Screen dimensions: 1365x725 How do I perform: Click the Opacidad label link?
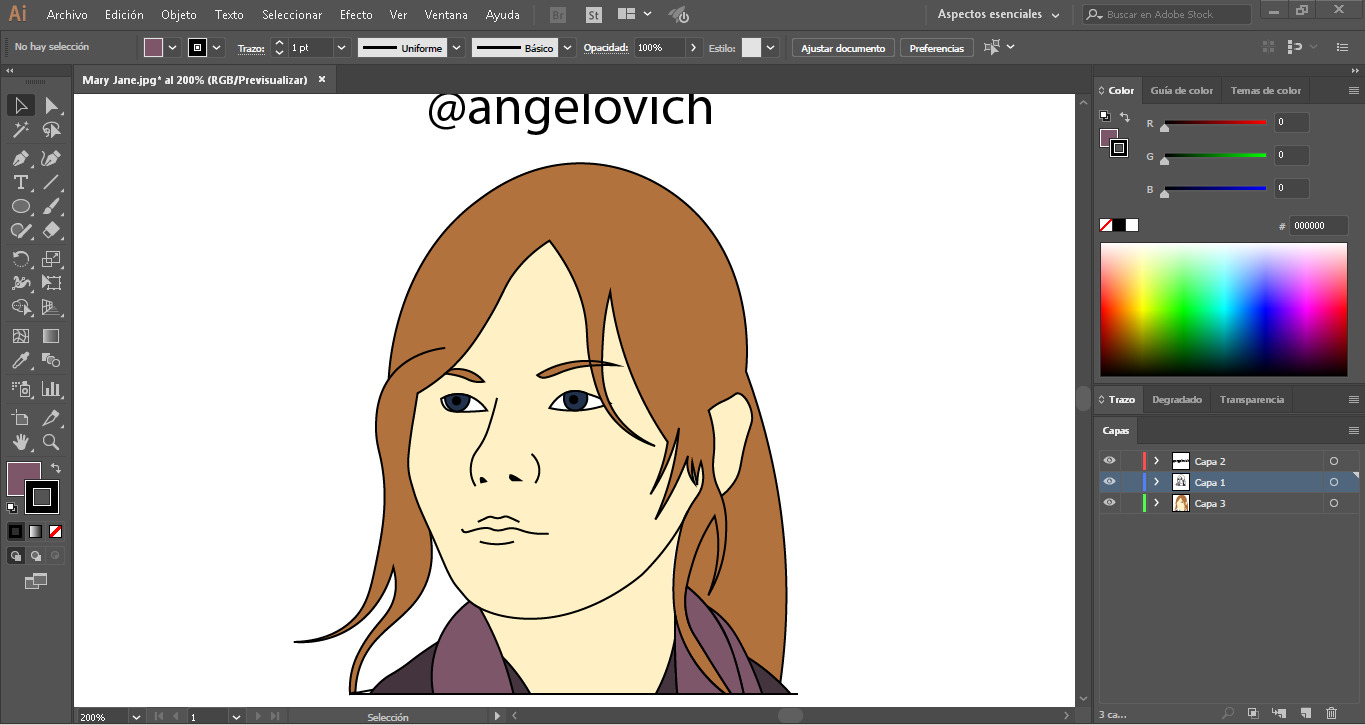(606, 48)
